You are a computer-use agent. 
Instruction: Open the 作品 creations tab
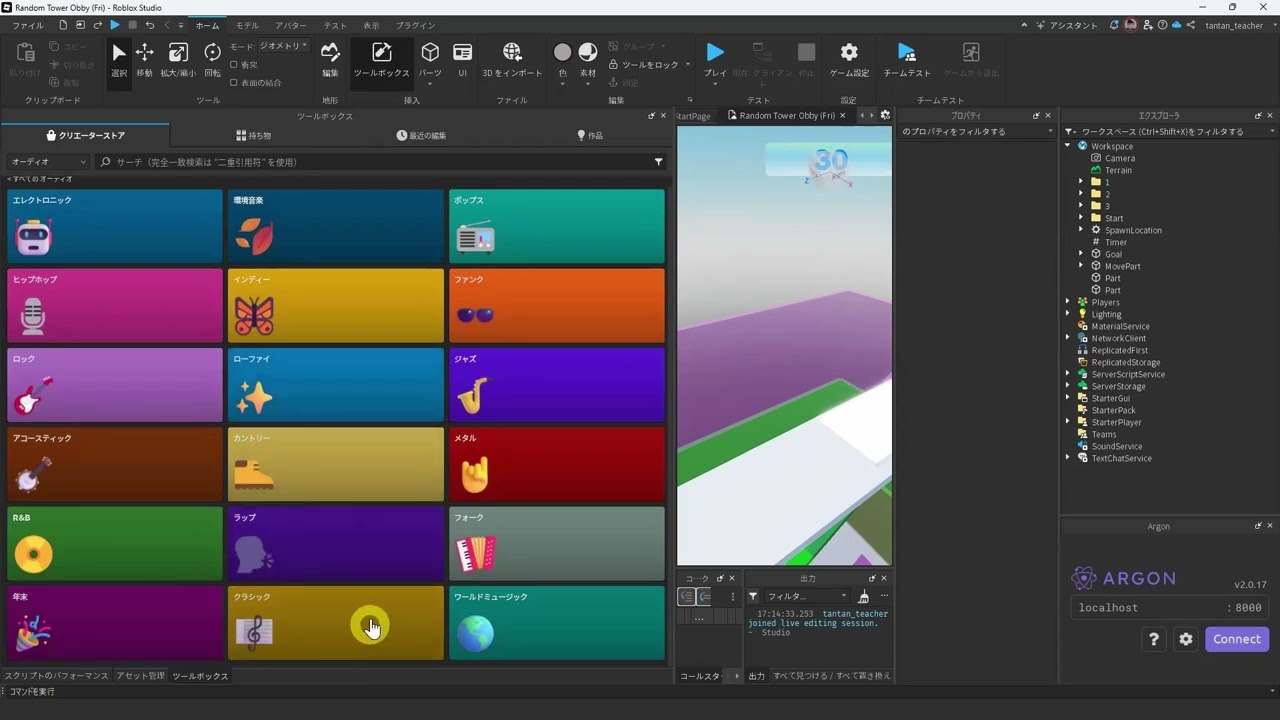coord(590,135)
